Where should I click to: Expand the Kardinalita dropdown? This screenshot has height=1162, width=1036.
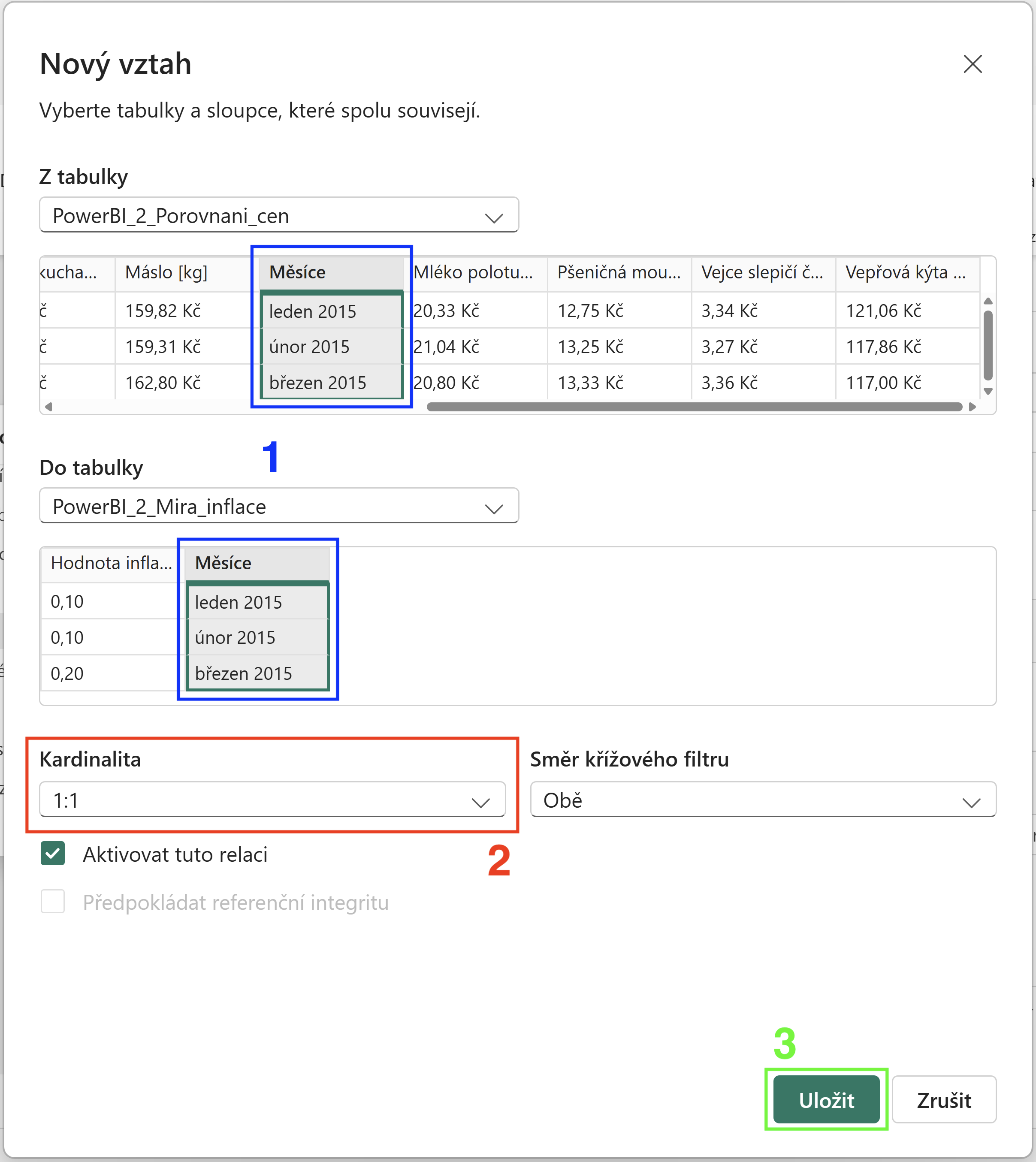click(273, 800)
